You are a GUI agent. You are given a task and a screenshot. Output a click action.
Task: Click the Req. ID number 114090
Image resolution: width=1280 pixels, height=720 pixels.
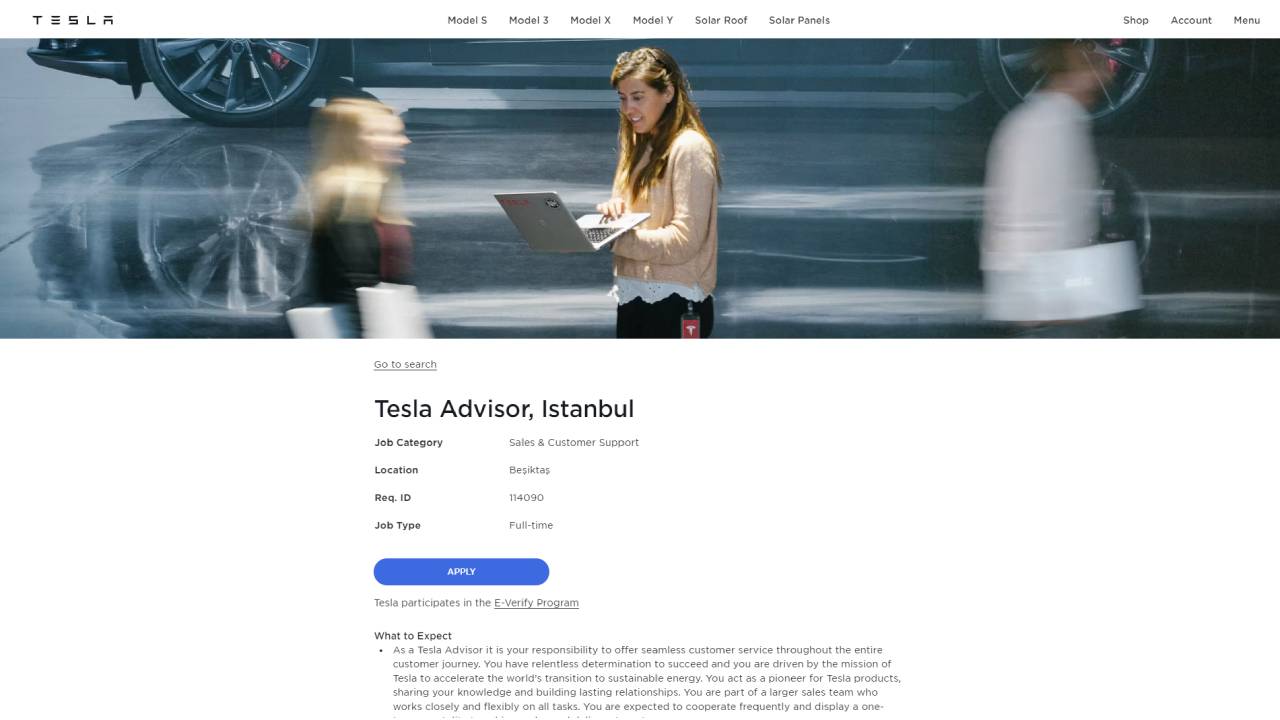pos(526,498)
